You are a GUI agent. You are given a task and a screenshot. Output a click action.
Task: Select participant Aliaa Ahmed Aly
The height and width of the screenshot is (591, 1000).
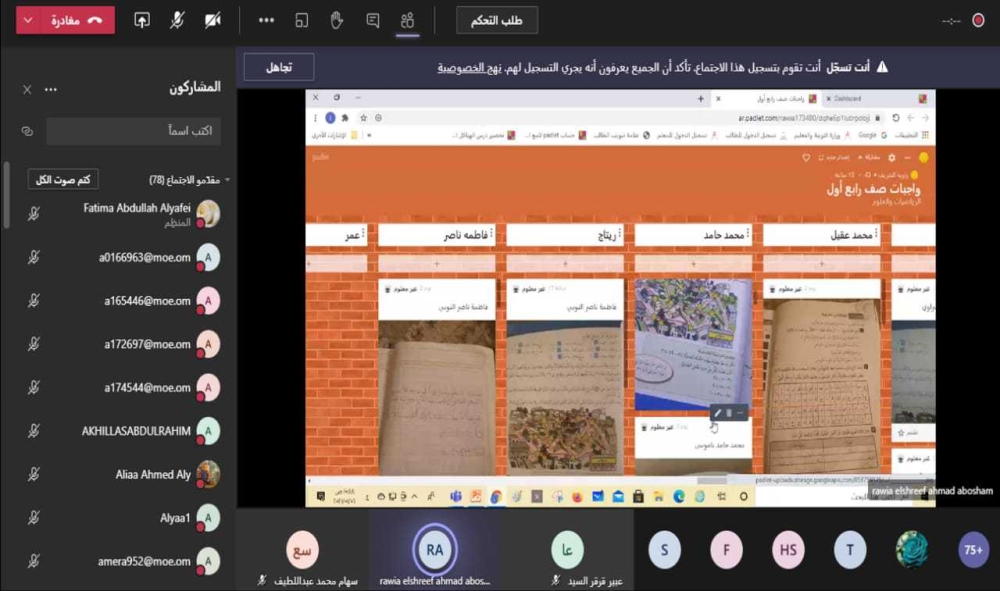pyautogui.click(x=152, y=475)
